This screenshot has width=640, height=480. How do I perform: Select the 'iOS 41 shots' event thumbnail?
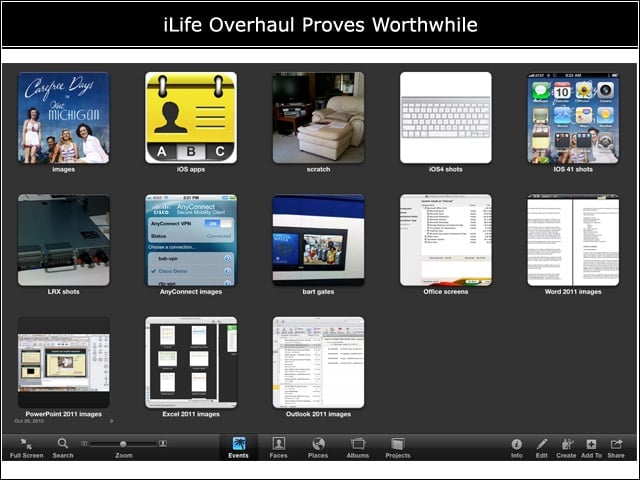[573, 118]
